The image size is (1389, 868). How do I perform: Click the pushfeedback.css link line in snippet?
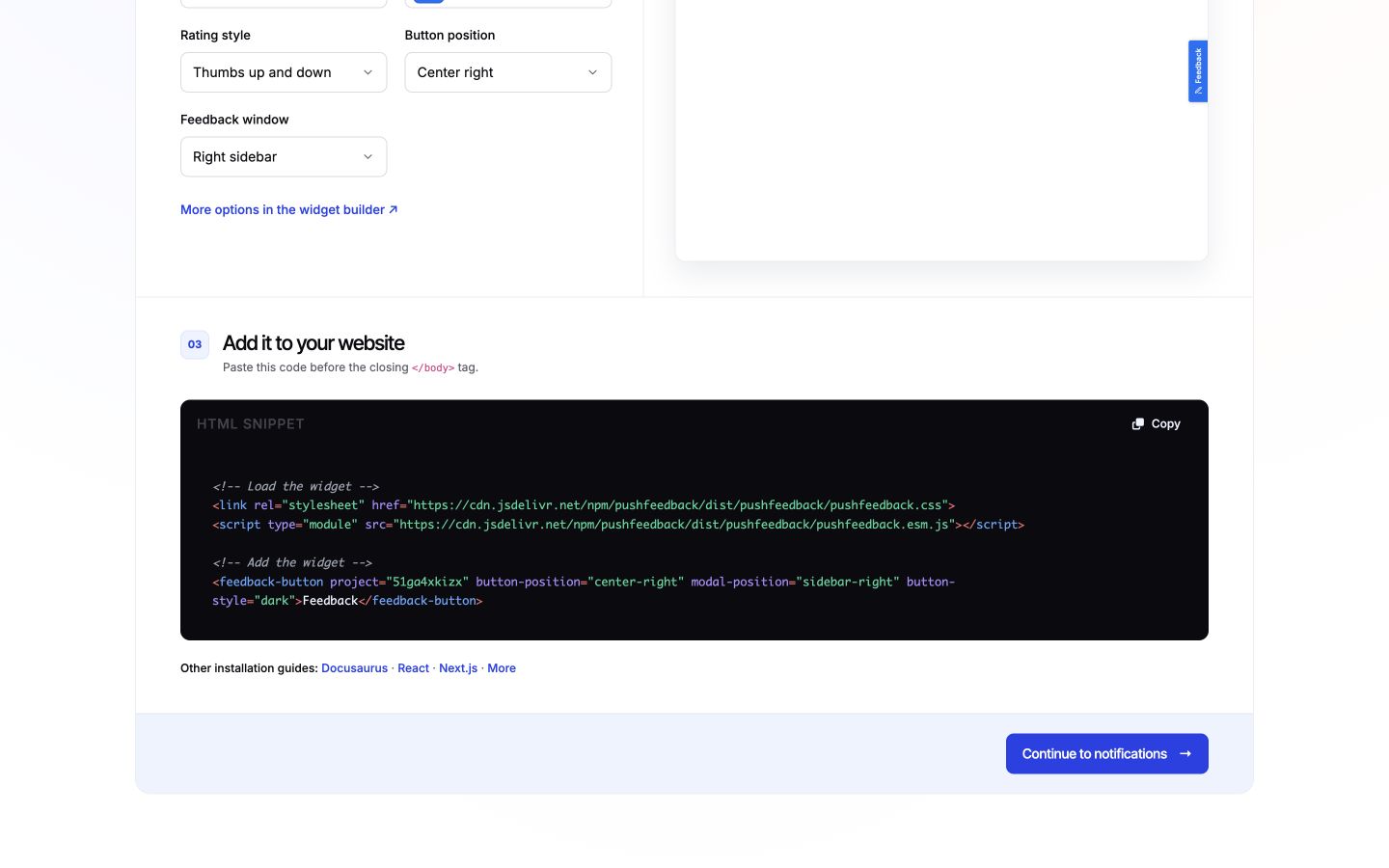[584, 504]
